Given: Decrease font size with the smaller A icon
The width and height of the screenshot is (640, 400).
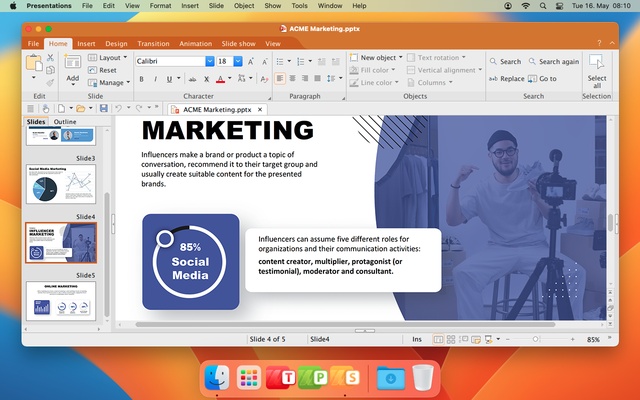Looking at the screenshot, I should click(x=264, y=62).
